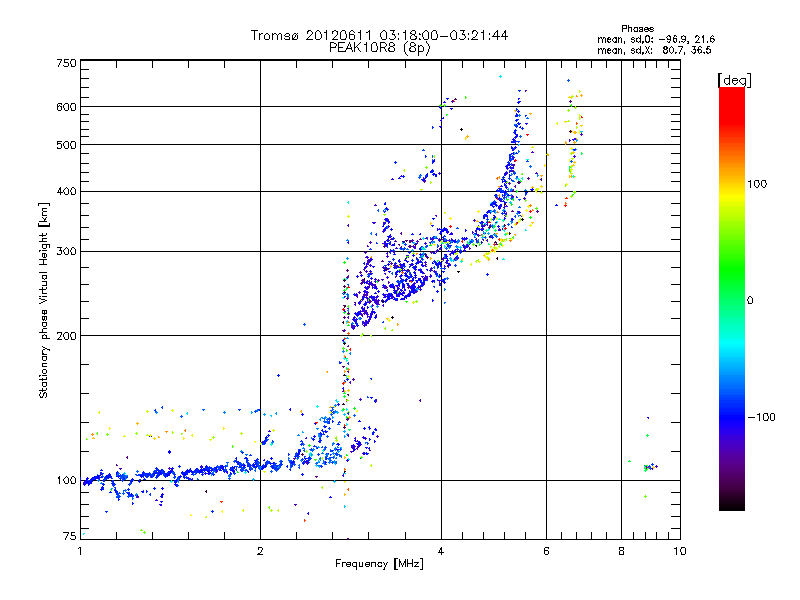This screenshot has height=600, width=800.
Task: Click the x-axis tick label '1'
Action: pyautogui.click(x=80, y=551)
